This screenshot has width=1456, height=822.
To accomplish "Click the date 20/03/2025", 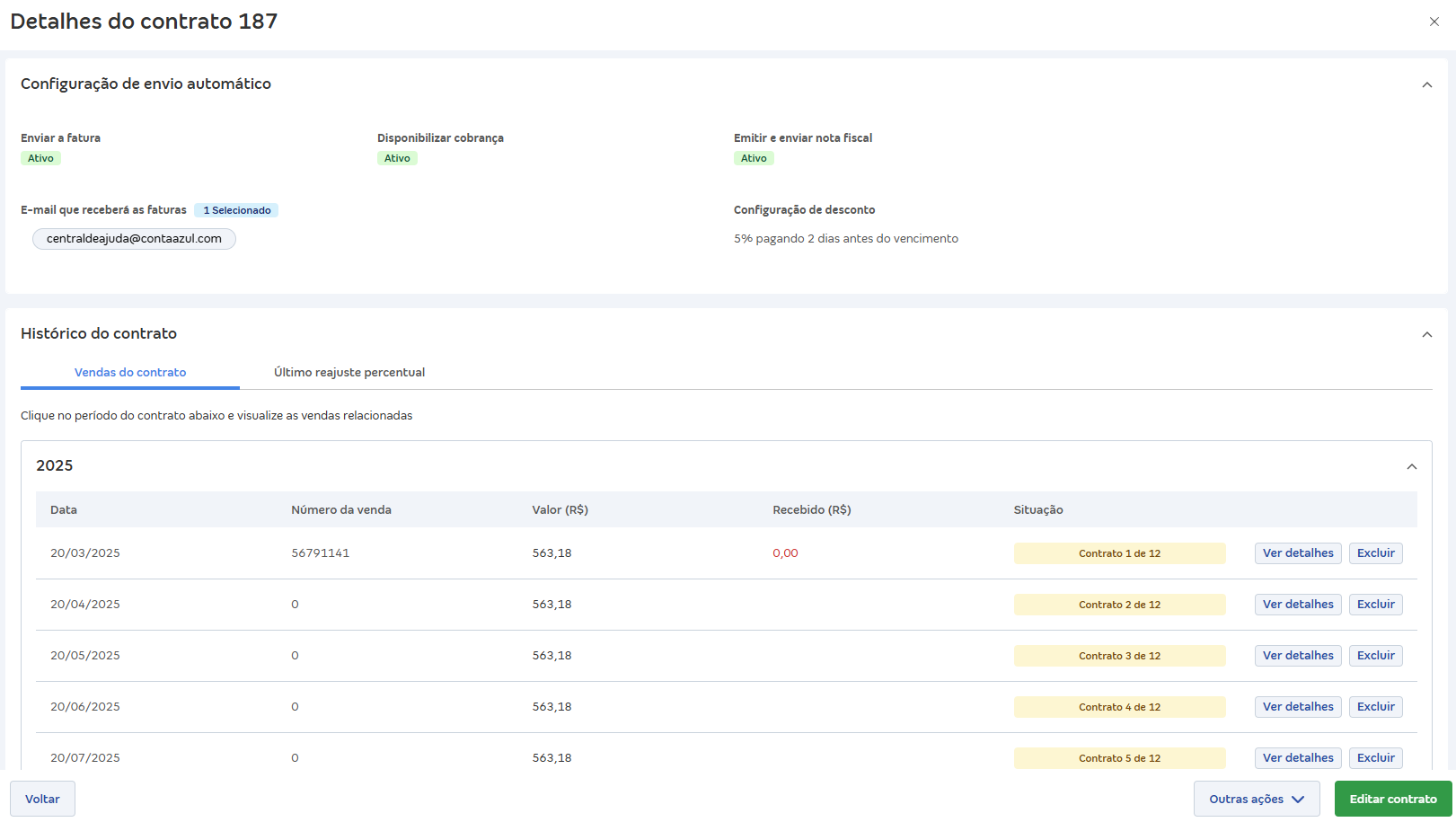I will pyautogui.click(x=85, y=553).
